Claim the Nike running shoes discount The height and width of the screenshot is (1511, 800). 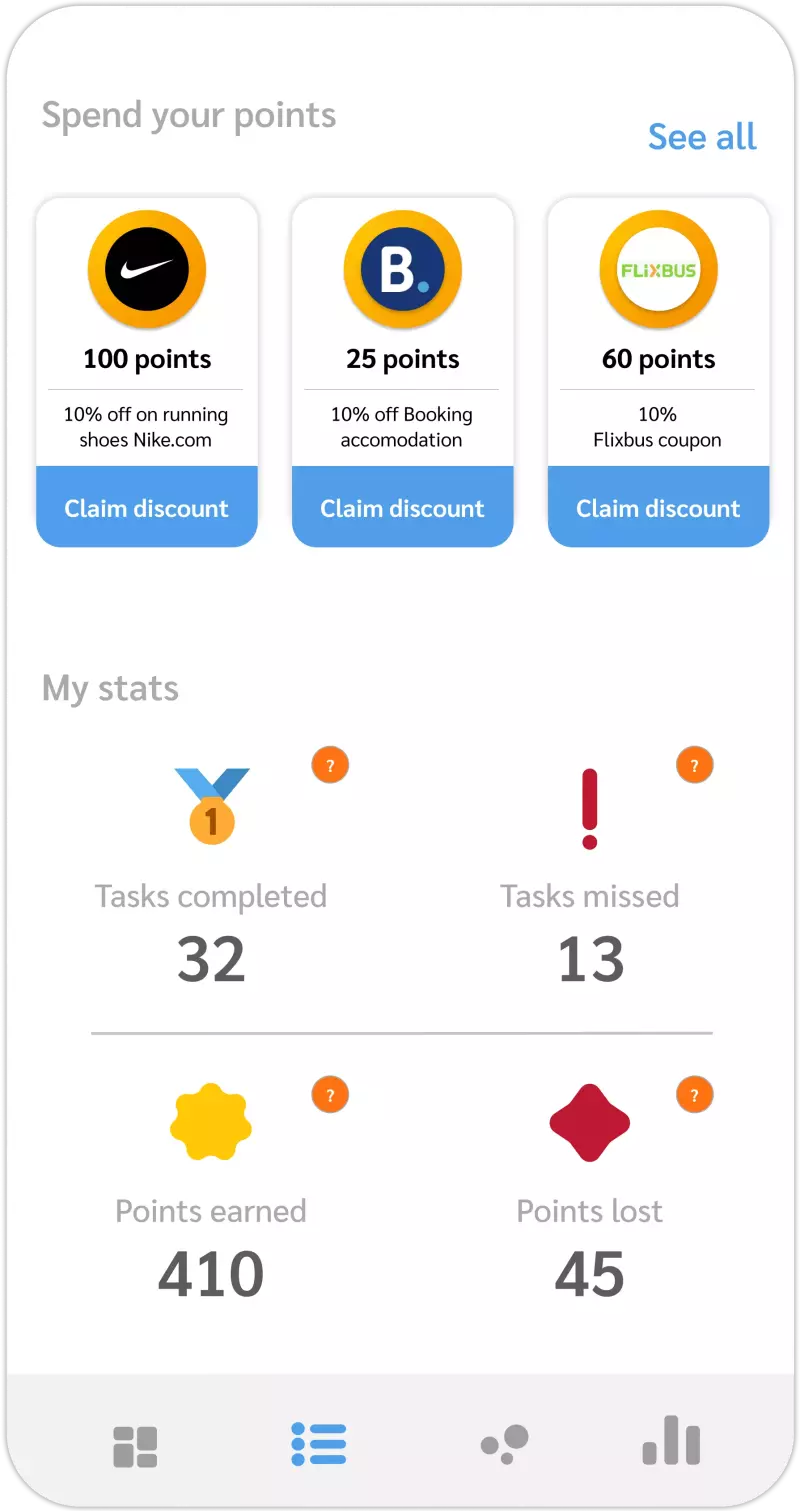click(147, 508)
